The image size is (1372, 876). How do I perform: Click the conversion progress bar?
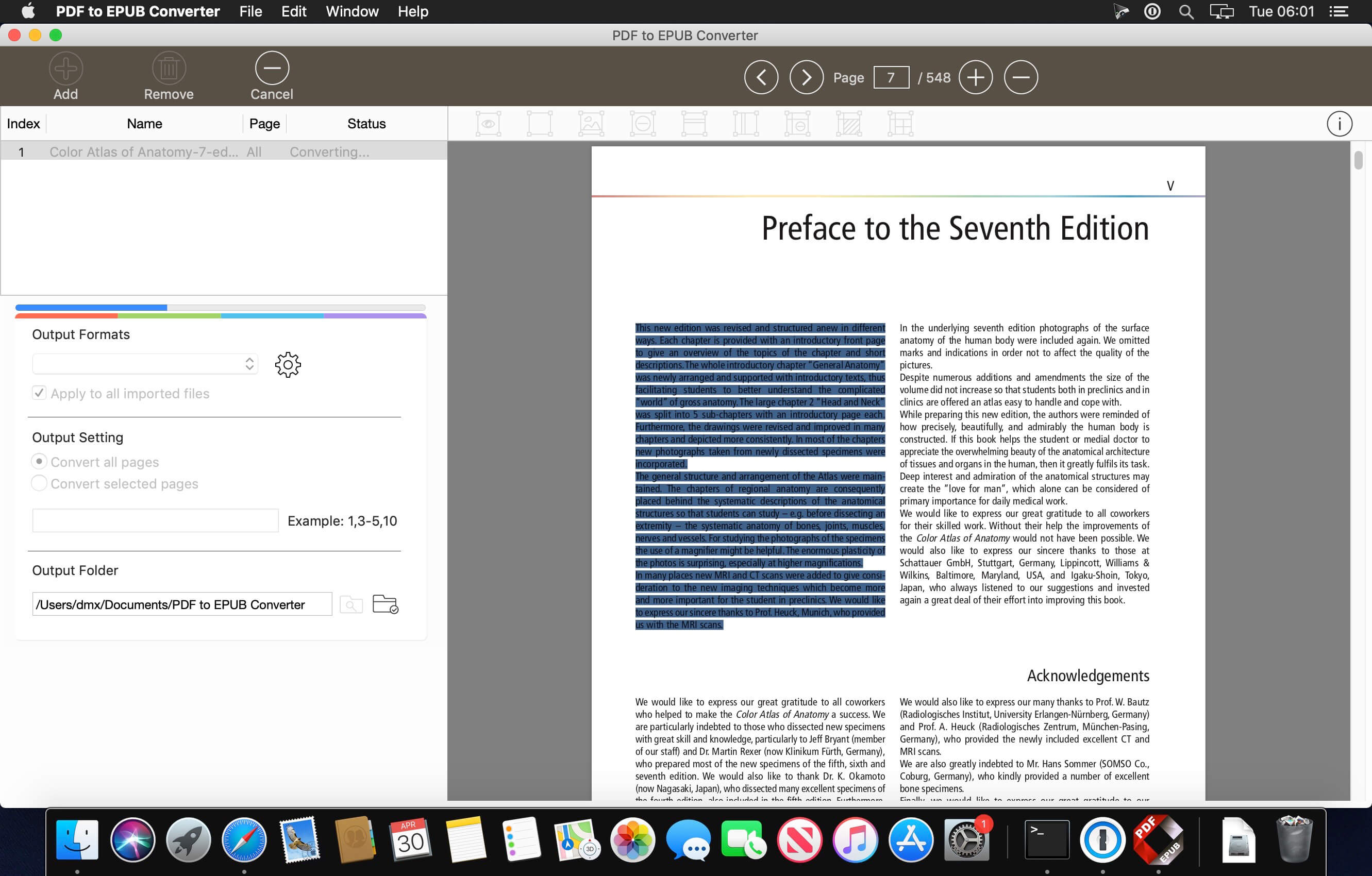pyautogui.click(x=221, y=308)
